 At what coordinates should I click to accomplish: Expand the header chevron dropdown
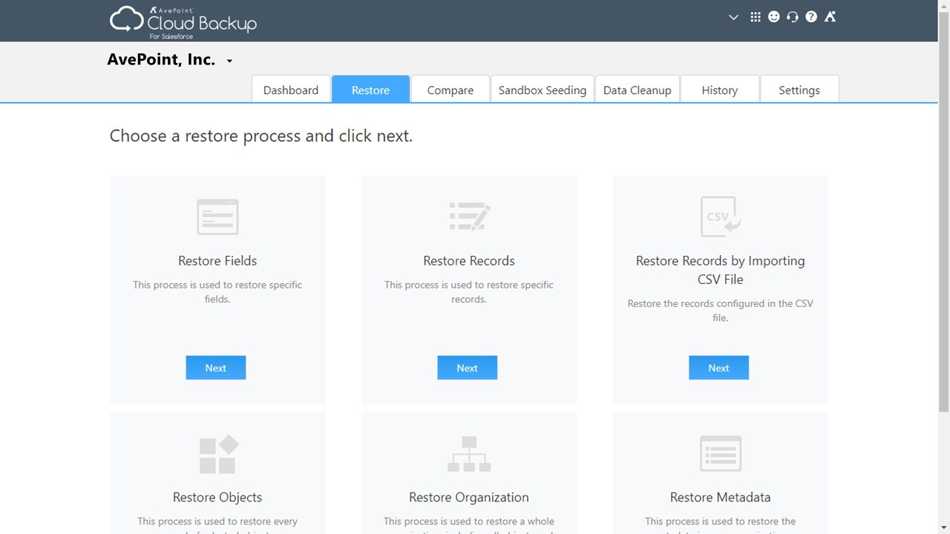[x=733, y=17]
